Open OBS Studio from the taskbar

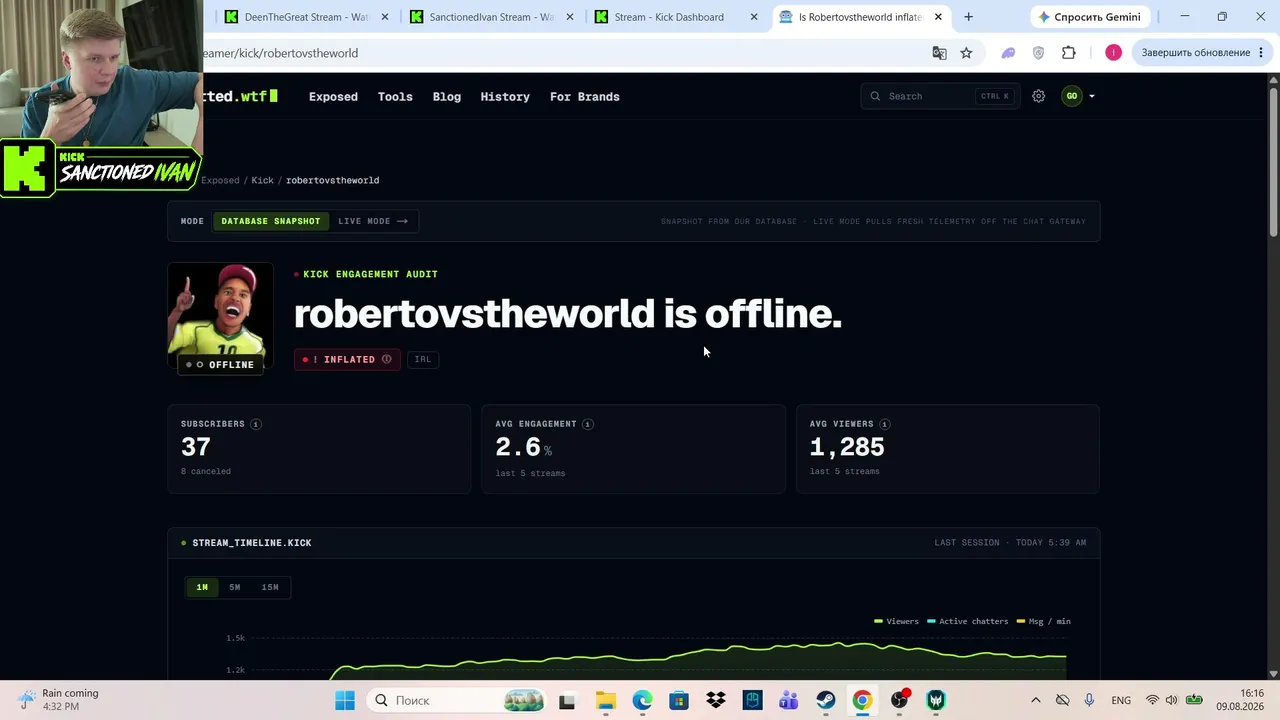click(x=899, y=700)
